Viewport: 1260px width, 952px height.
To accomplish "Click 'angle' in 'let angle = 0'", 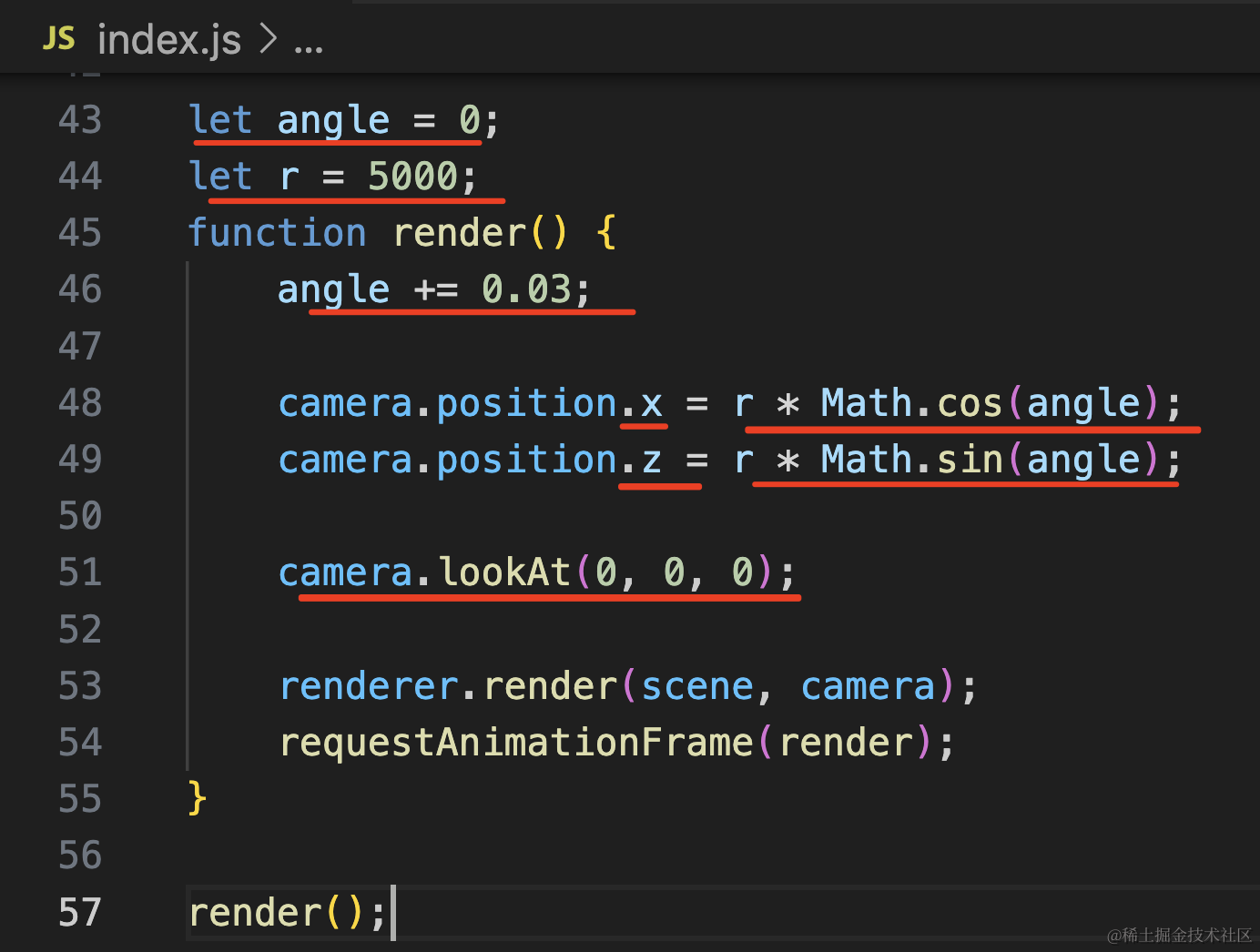I will [333, 122].
